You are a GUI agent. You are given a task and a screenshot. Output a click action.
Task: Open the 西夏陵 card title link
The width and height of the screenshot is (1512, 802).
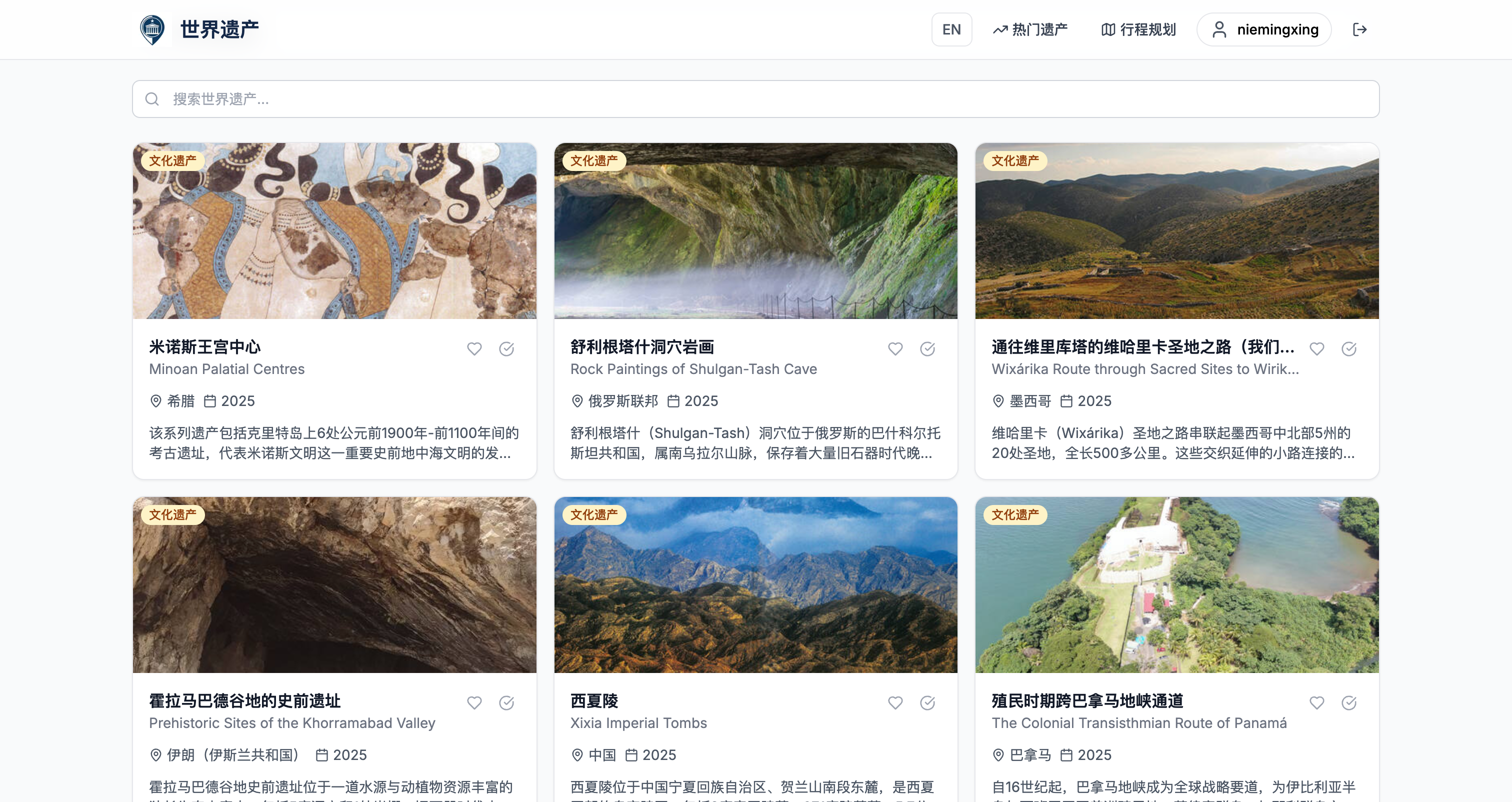pyautogui.click(x=594, y=700)
